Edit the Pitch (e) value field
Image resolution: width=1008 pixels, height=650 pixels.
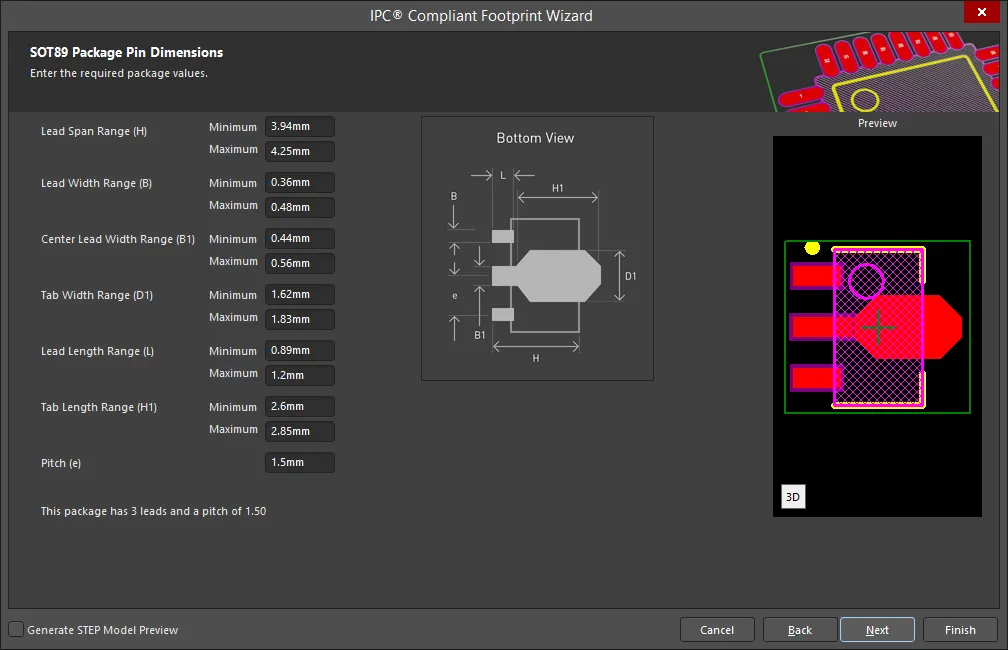[300, 462]
